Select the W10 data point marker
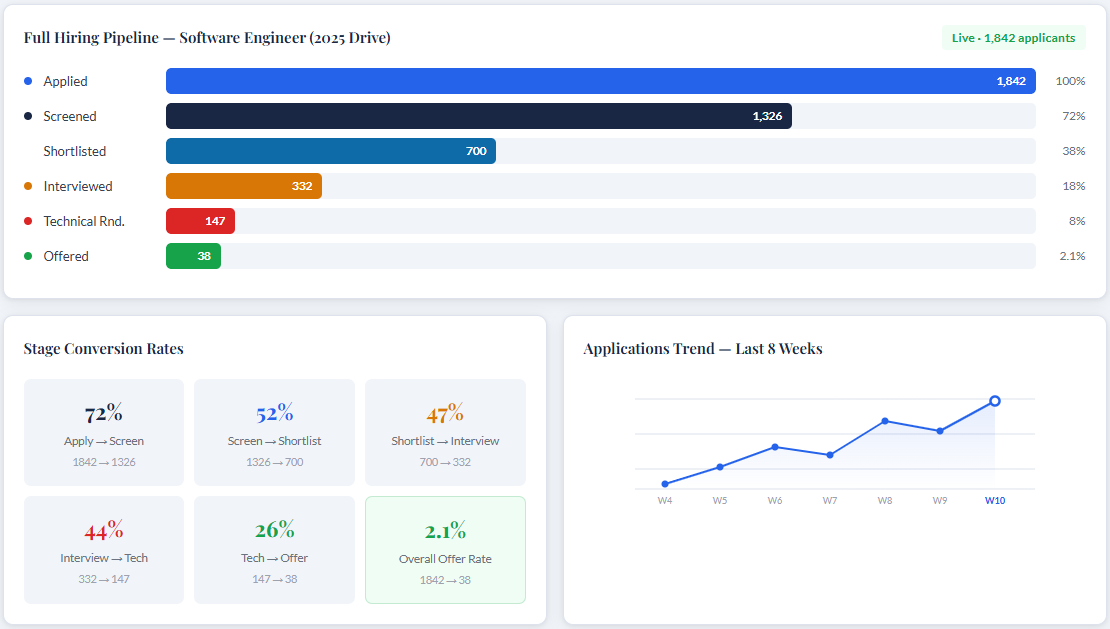Viewport: 1110px width, 629px height. point(995,400)
